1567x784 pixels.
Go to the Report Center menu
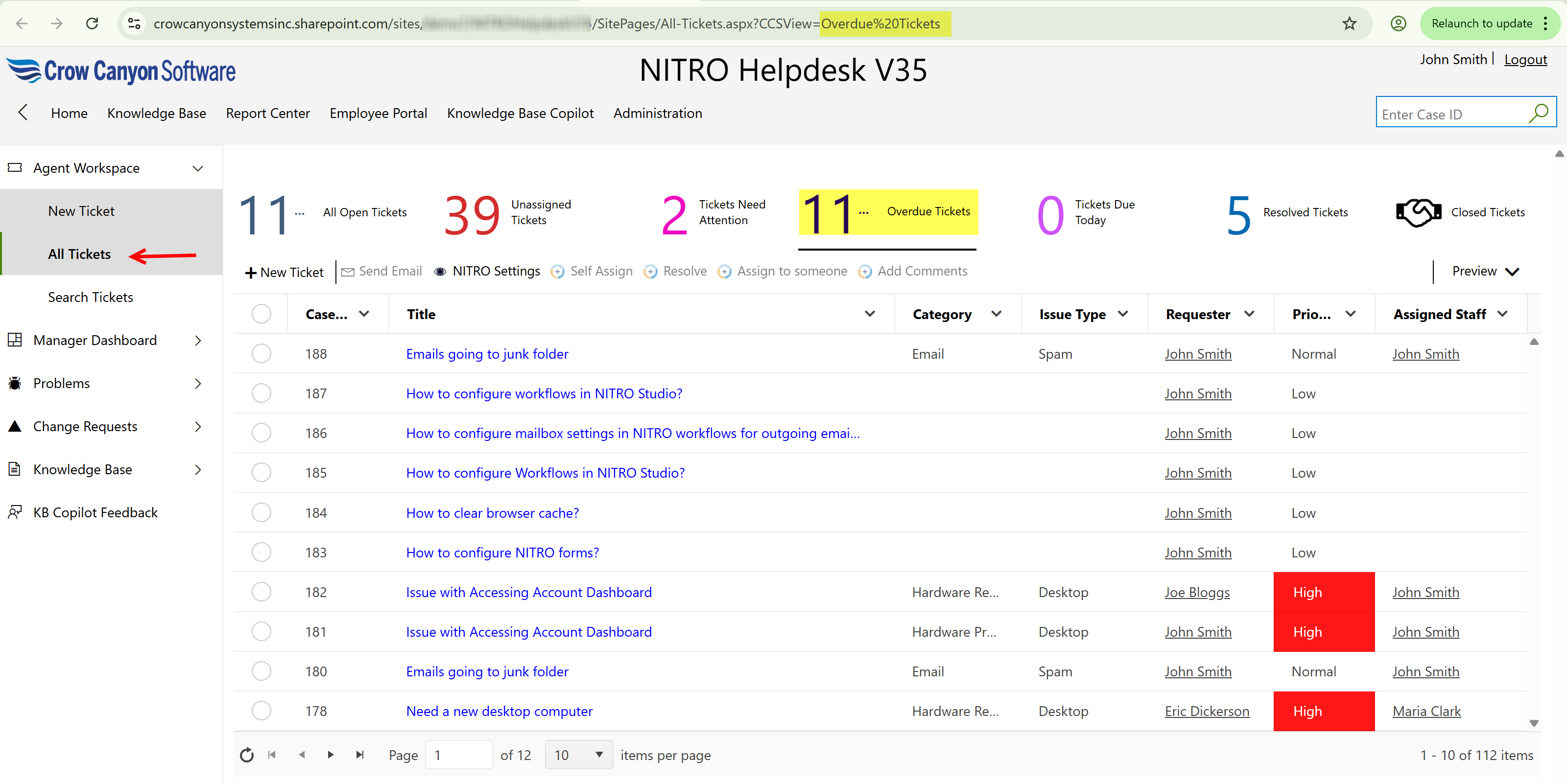point(268,113)
